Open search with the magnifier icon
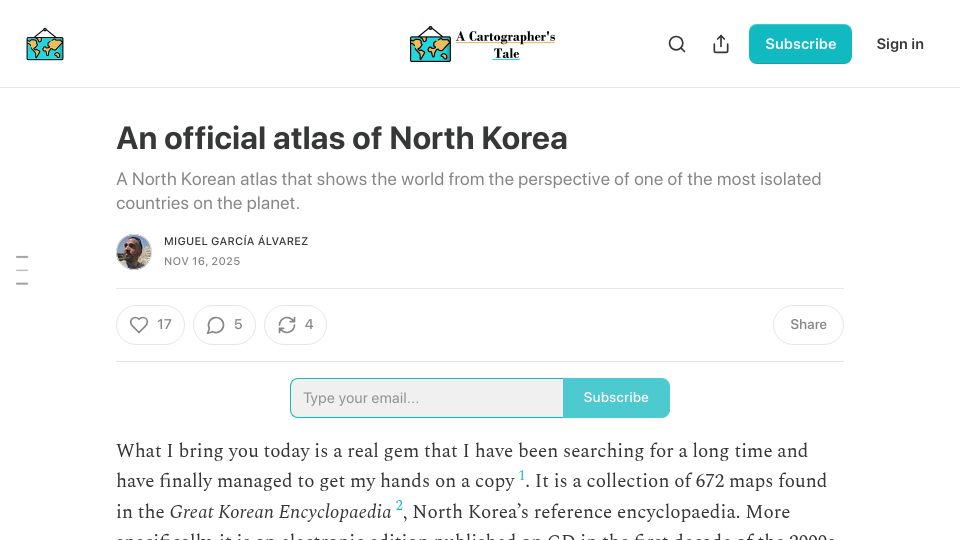Screen dimensions: 960x540 [677, 44]
